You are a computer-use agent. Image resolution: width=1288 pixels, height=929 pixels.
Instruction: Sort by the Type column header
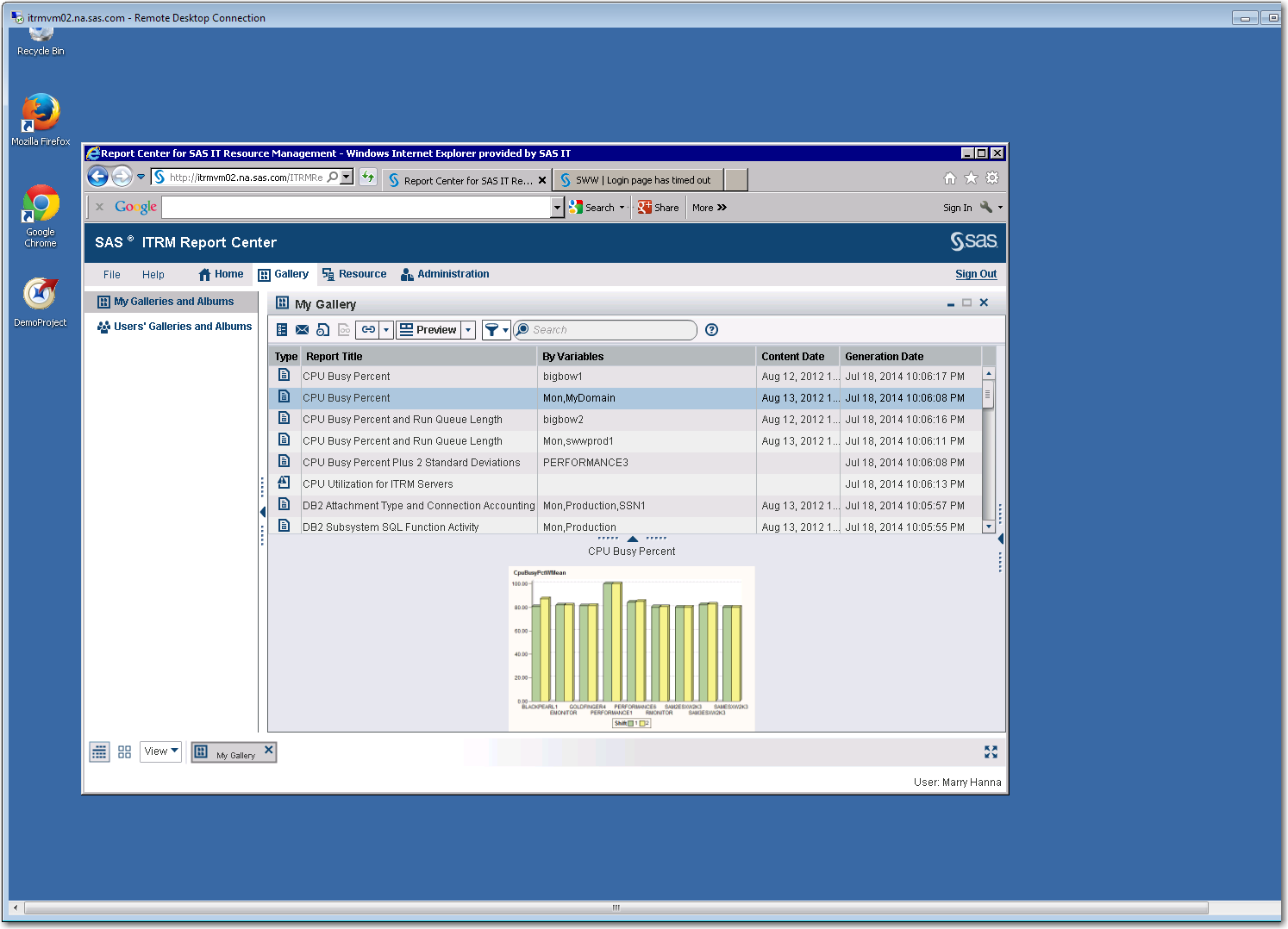[285, 356]
